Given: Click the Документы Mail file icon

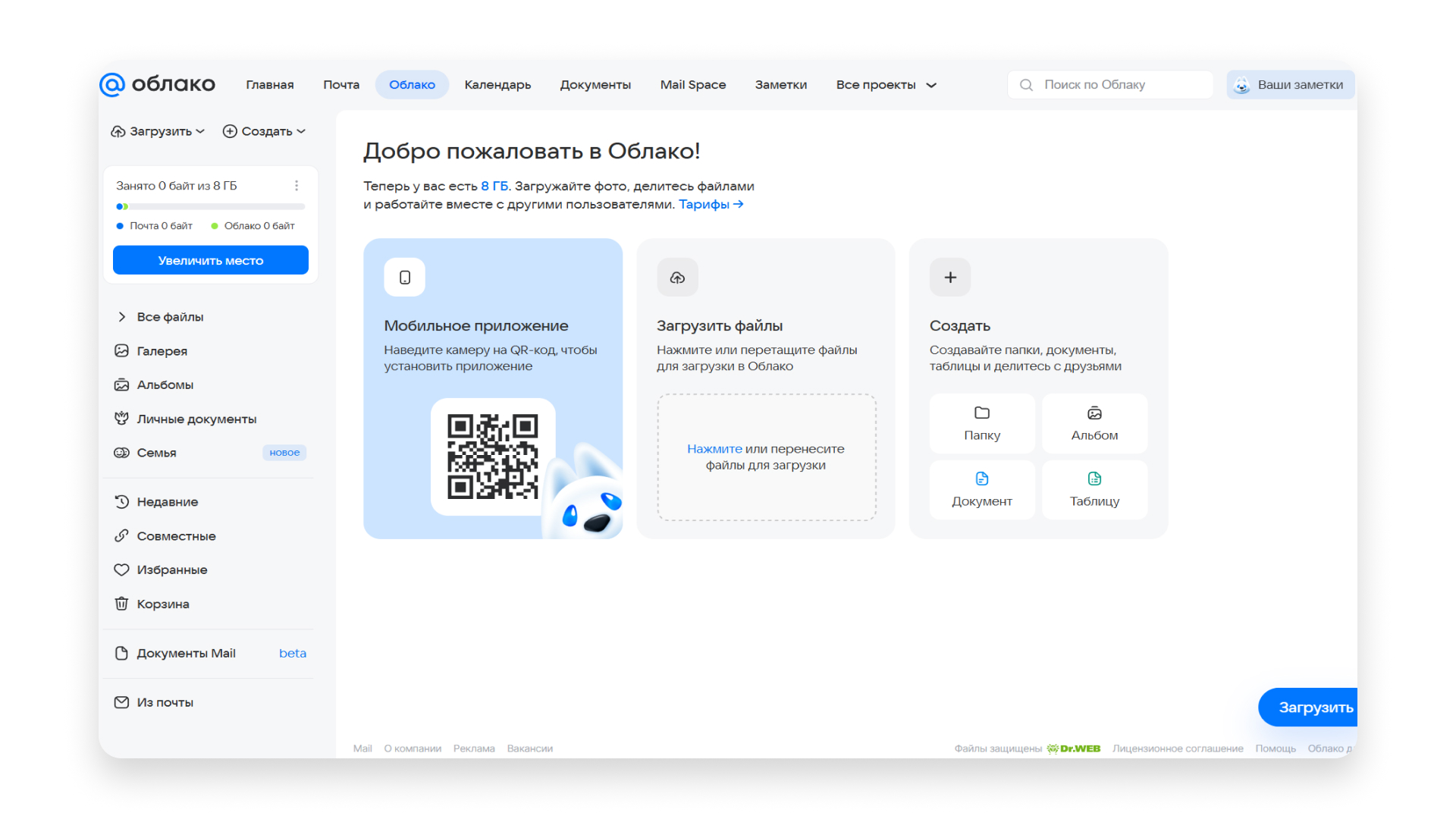Looking at the screenshot, I should click(x=121, y=653).
